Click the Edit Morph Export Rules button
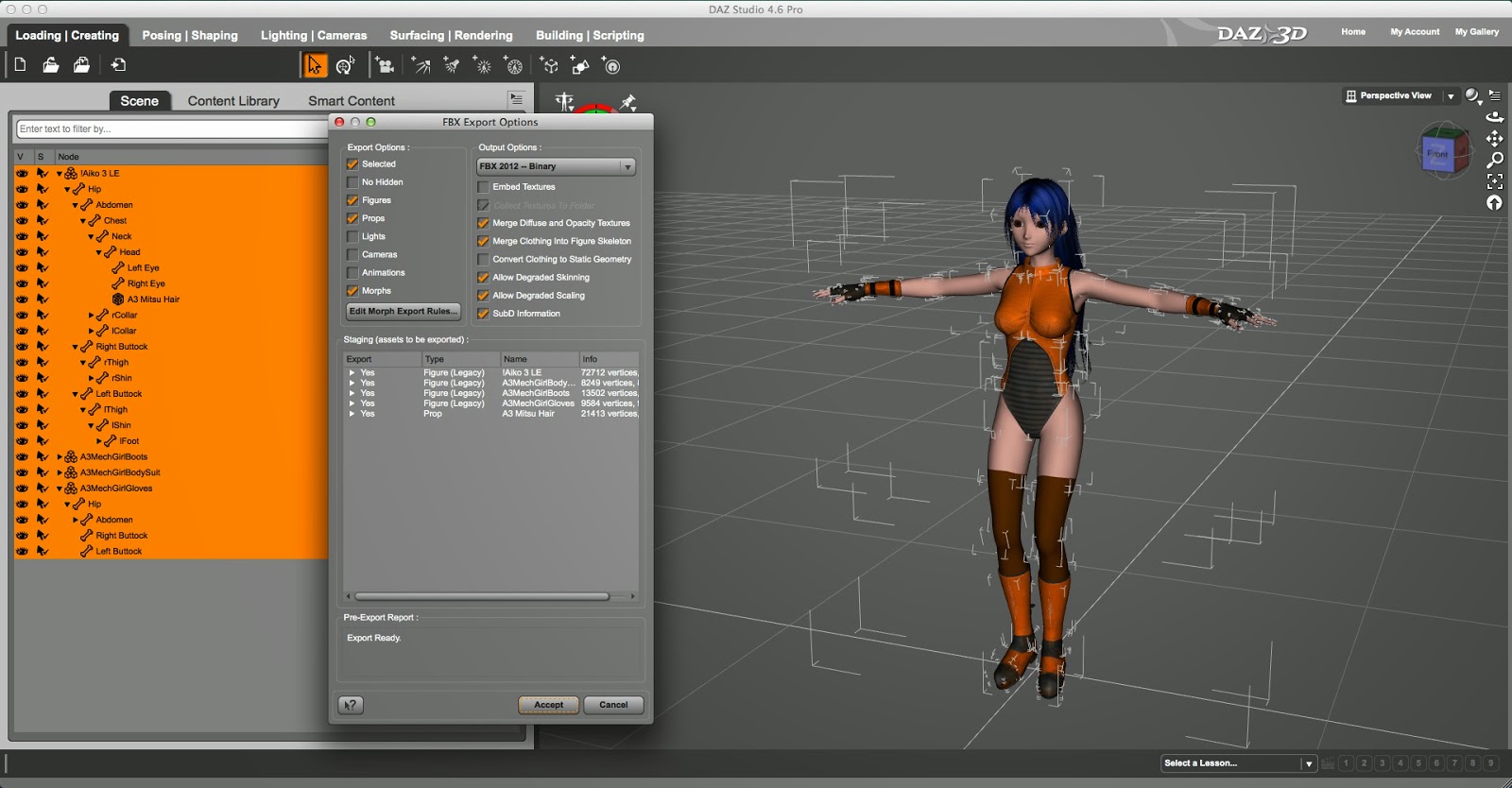Viewport: 1512px width, 788px height. pyautogui.click(x=404, y=311)
